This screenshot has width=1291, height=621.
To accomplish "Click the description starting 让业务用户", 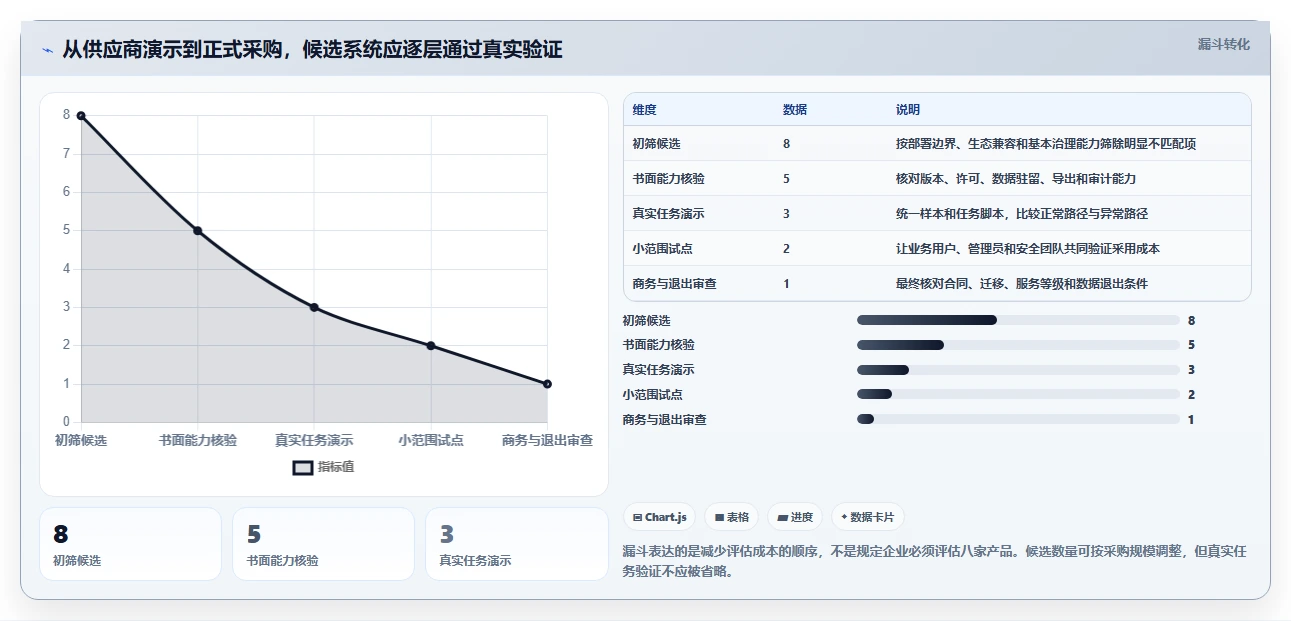I will click(x=1028, y=249).
